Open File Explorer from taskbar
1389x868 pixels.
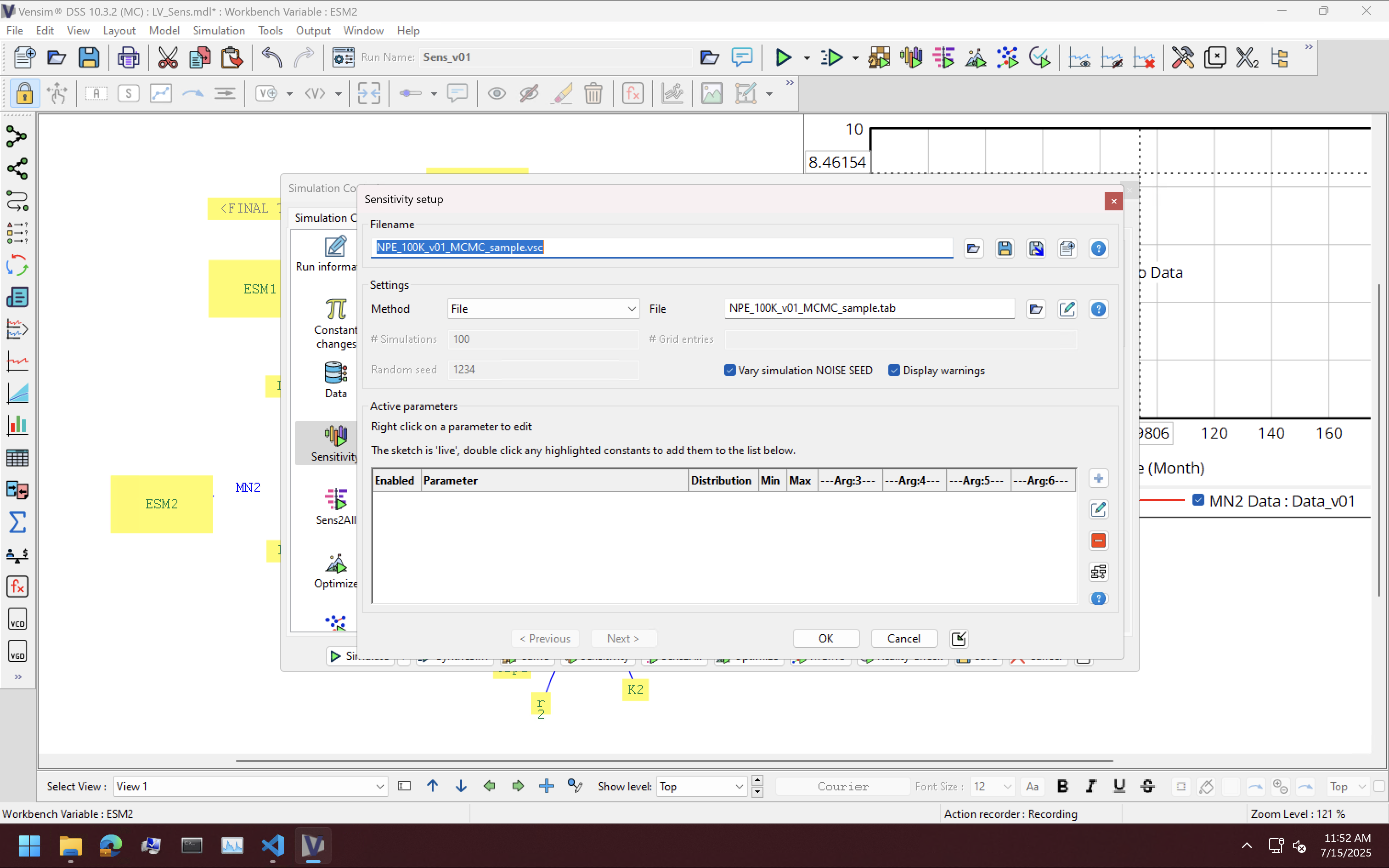[70, 845]
